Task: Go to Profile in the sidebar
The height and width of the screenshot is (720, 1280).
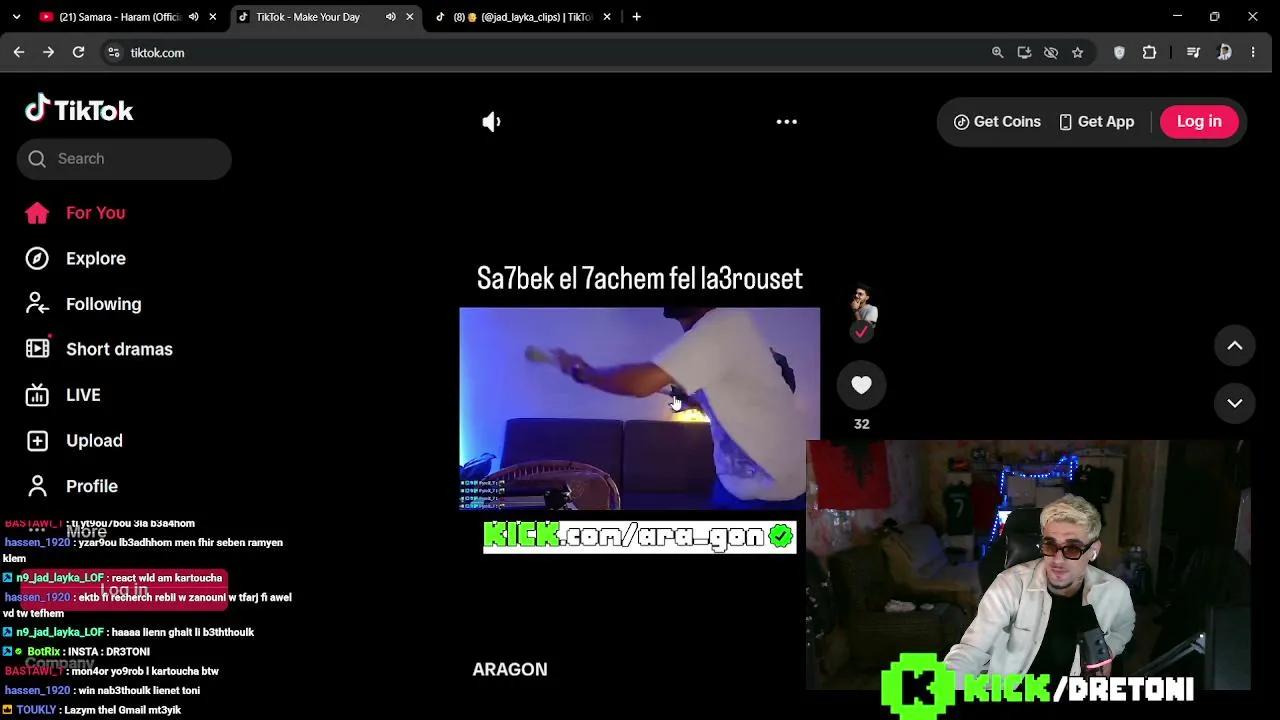Action: [72, 486]
